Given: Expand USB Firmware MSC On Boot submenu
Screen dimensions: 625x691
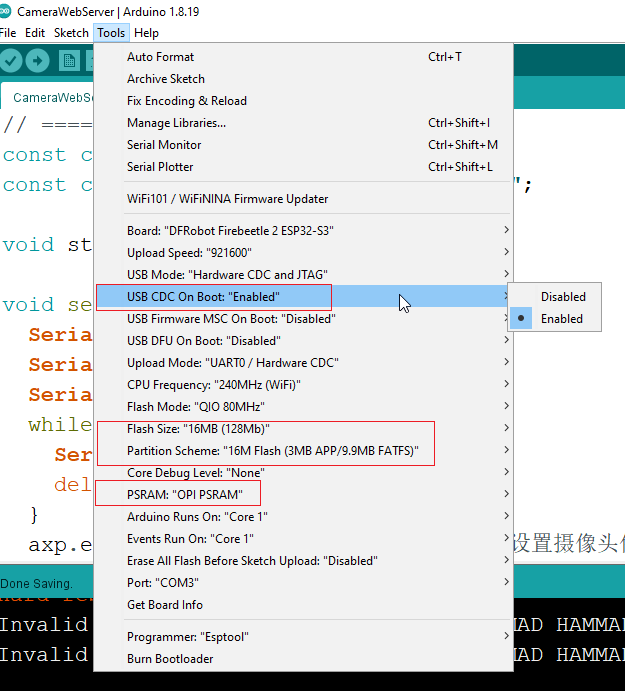Looking at the screenshot, I should 303,319.
